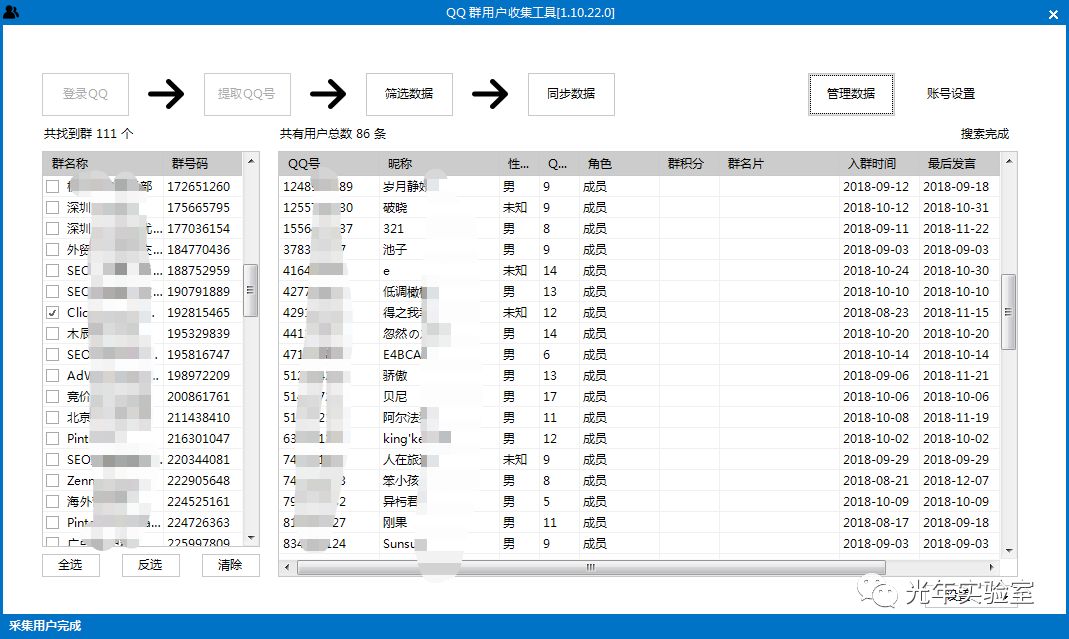1069x639 pixels.
Task: Click group number 222905648
Action: tap(198, 481)
